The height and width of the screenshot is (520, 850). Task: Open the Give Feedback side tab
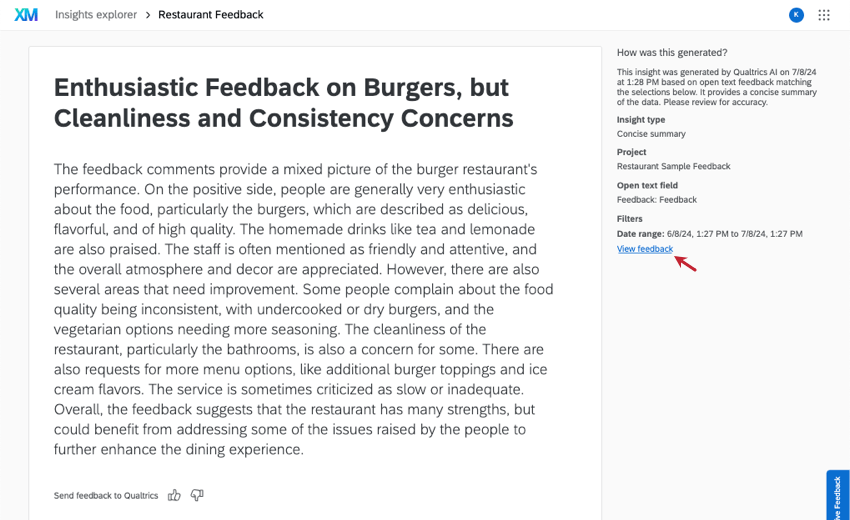pyautogui.click(x=838, y=495)
